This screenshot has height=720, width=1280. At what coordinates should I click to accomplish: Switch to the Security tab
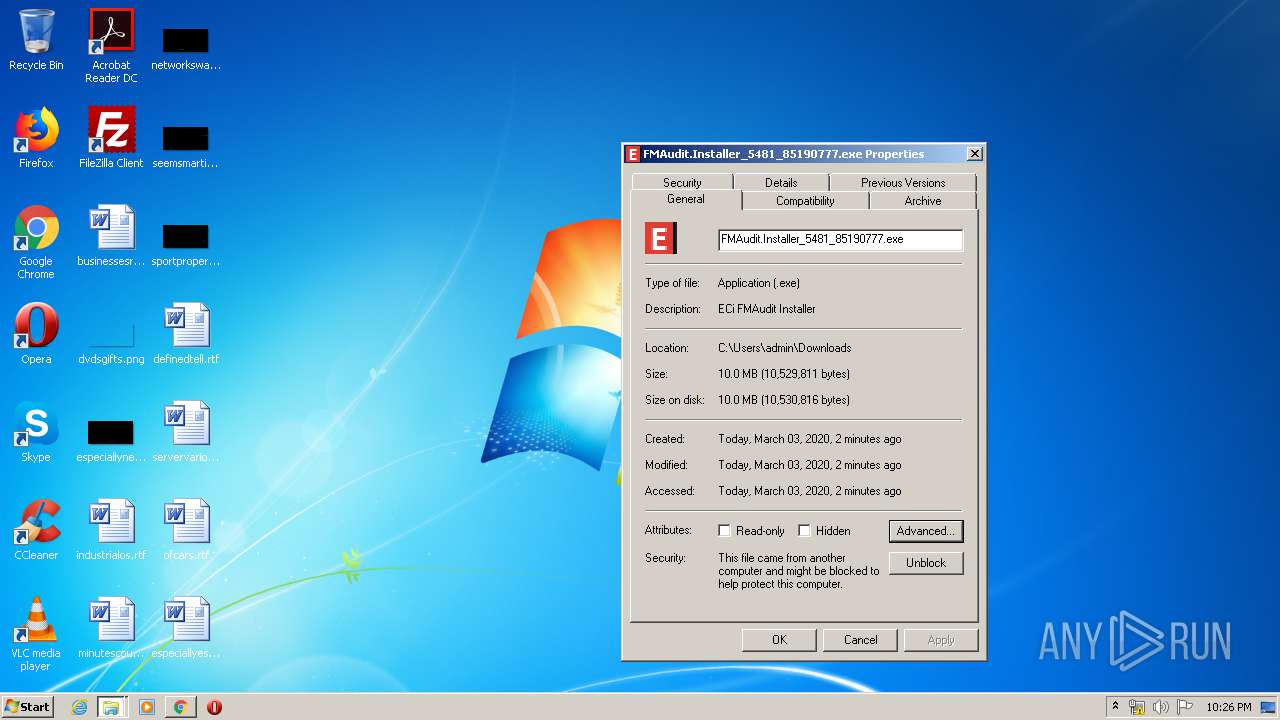(x=682, y=182)
